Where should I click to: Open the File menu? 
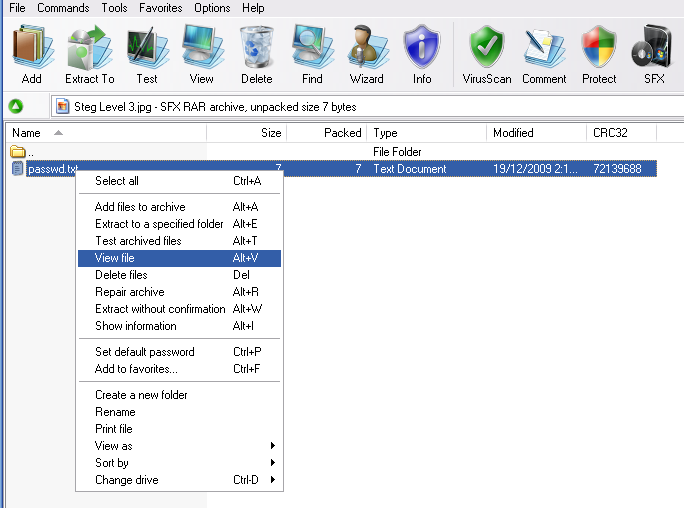coord(17,8)
